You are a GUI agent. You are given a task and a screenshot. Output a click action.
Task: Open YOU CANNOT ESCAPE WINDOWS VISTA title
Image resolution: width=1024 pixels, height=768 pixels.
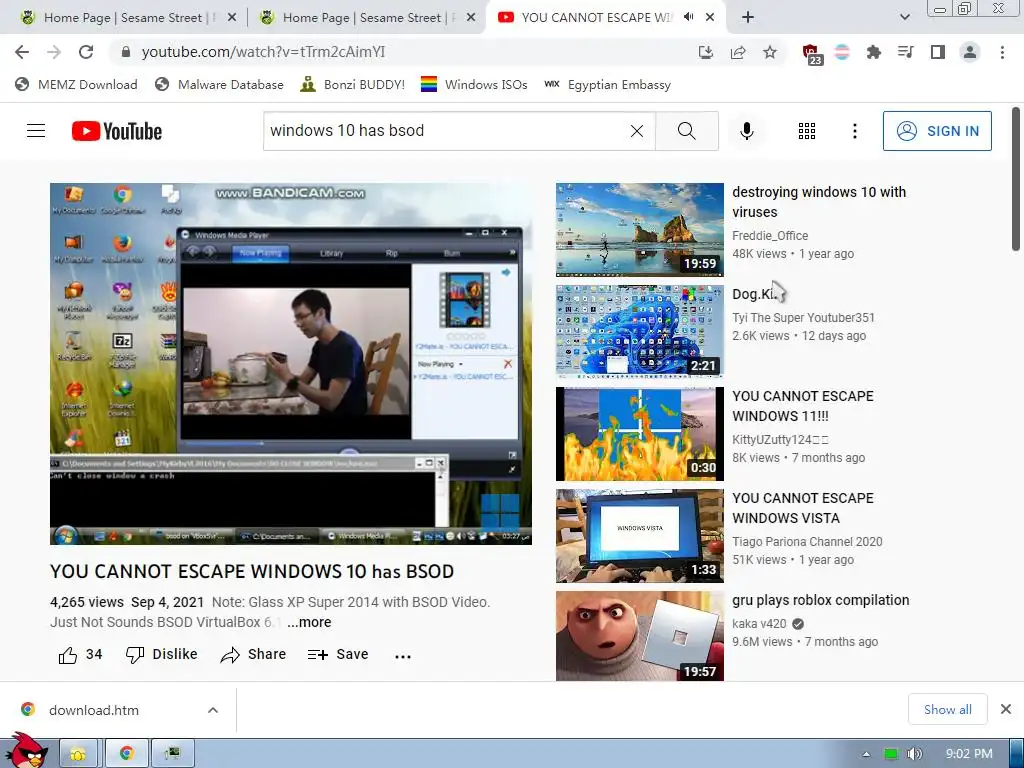tap(803, 508)
